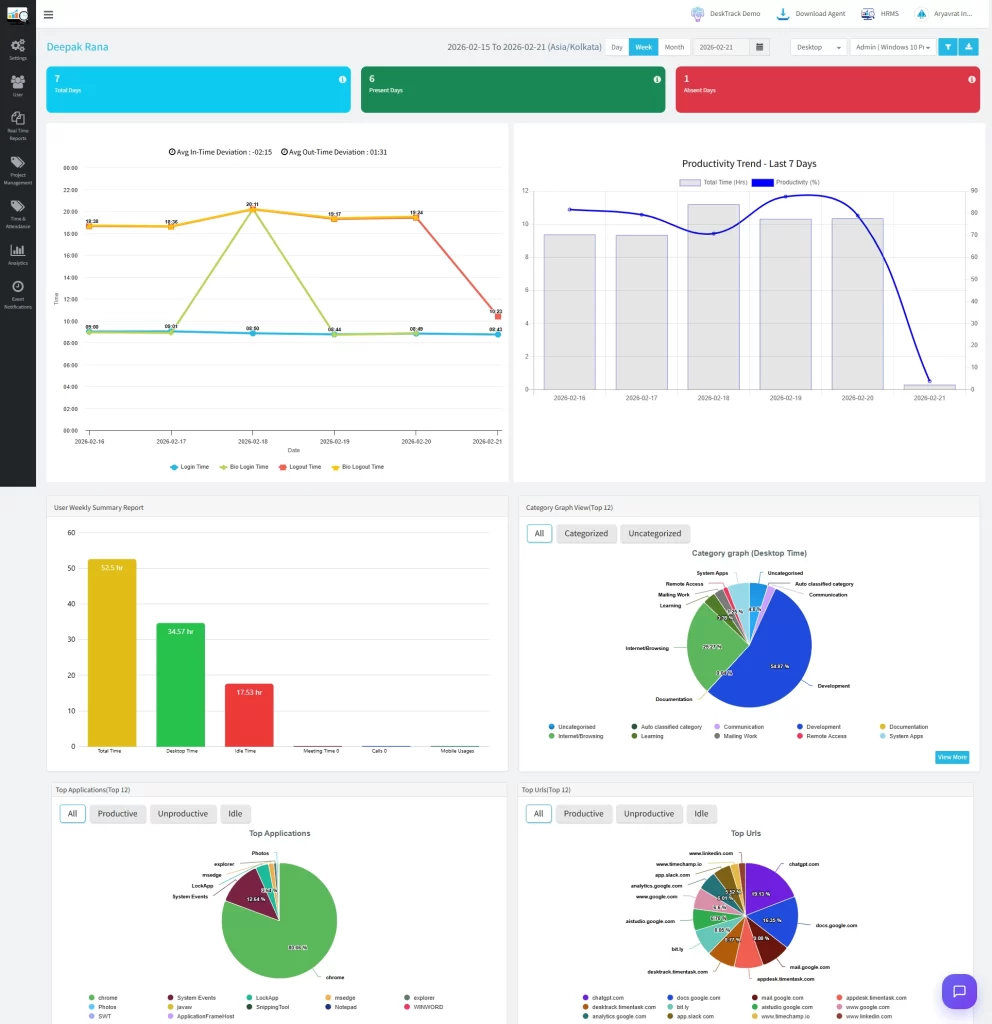Switch to Week view

coord(643,47)
